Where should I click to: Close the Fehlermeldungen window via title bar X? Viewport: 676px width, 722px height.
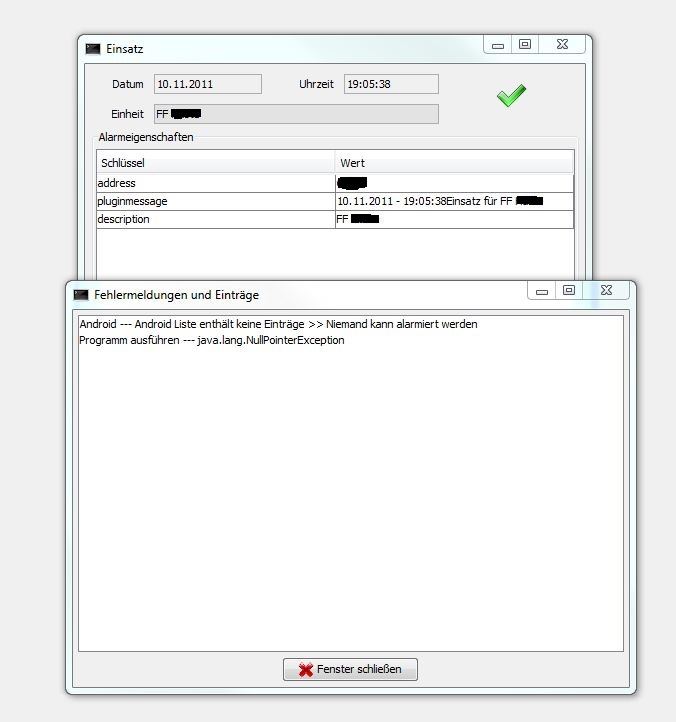(x=606, y=291)
